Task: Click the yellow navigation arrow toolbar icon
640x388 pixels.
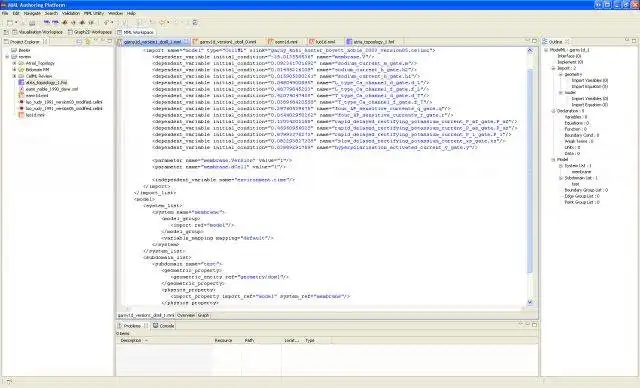Action: [x=163, y=22]
